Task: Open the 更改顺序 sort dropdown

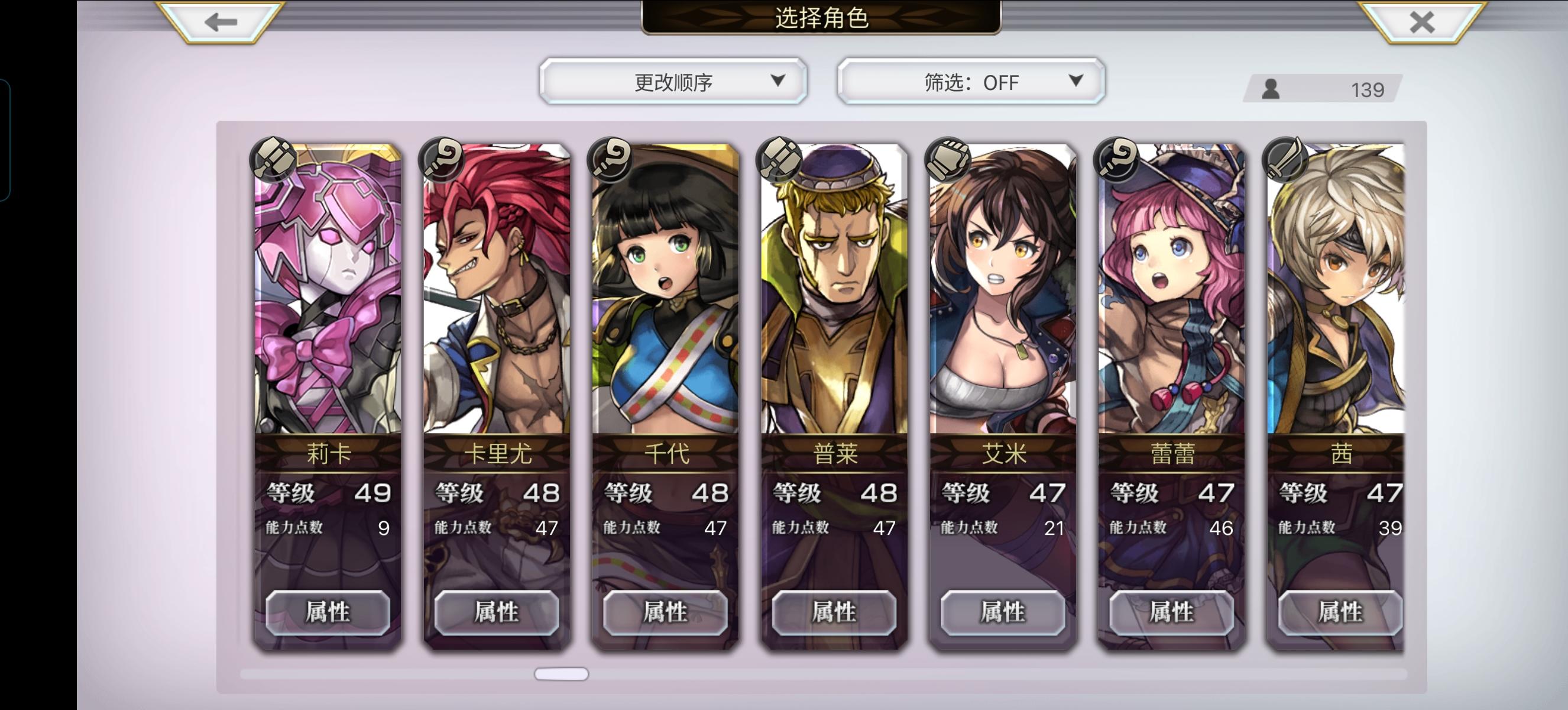Action: tap(673, 82)
